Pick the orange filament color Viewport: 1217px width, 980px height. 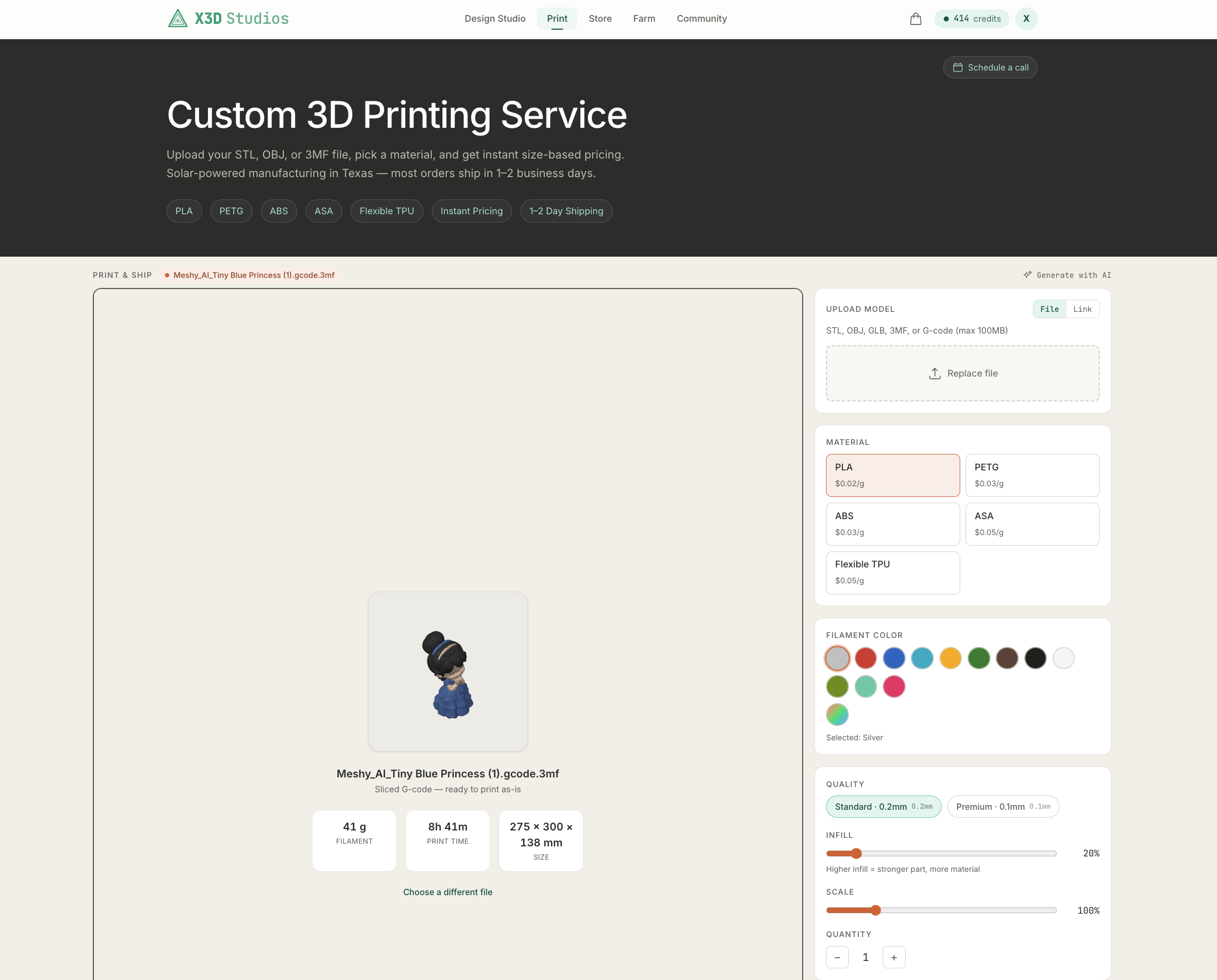point(951,658)
